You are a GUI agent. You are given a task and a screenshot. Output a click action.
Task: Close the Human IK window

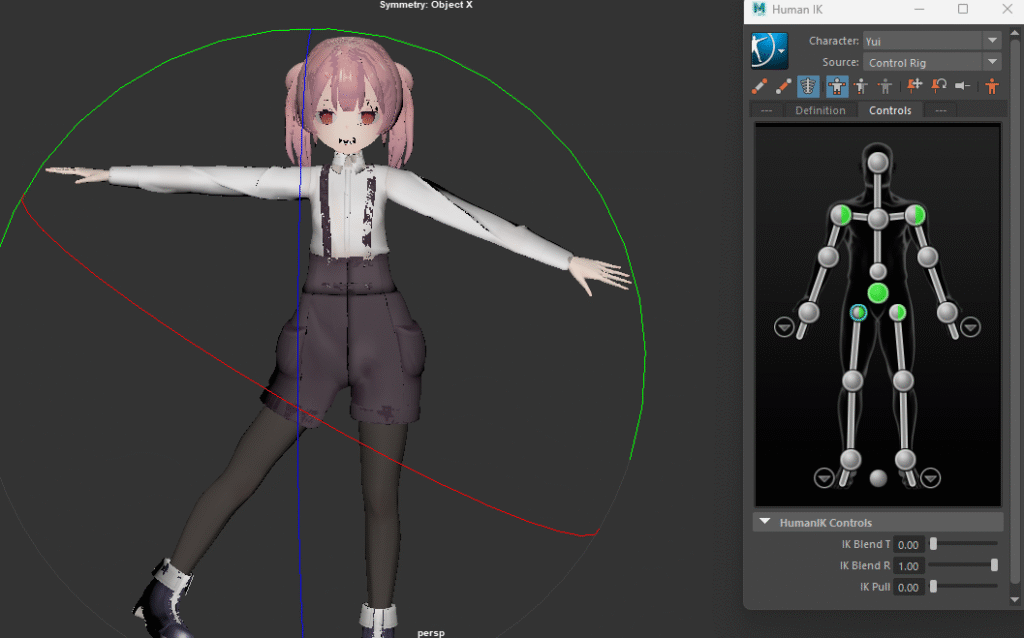1007,9
